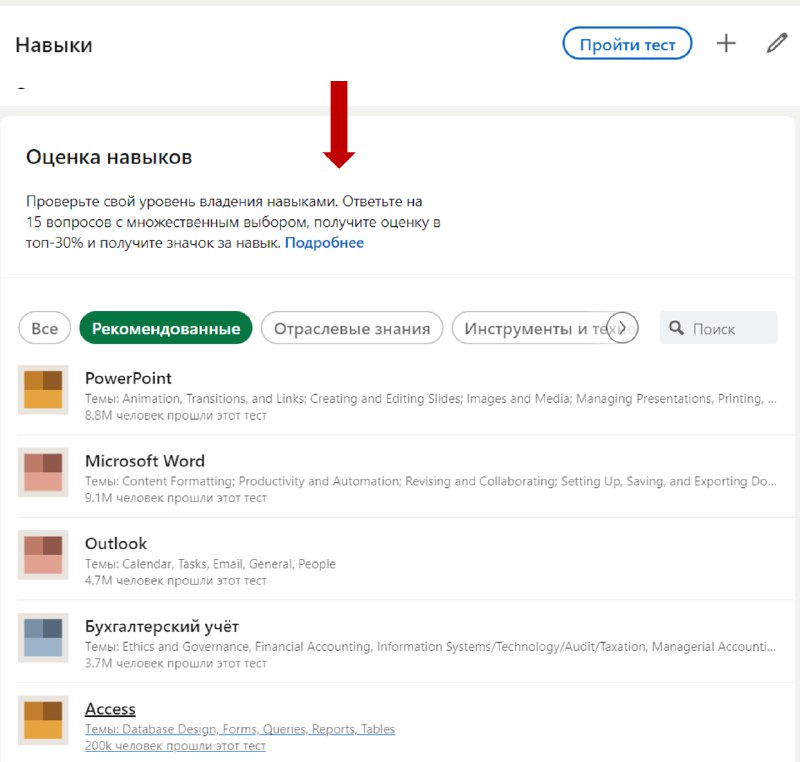This screenshot has height=762, width=800.
Task: Open the PowerPoint skill test title
Action: tap(128, 378)
